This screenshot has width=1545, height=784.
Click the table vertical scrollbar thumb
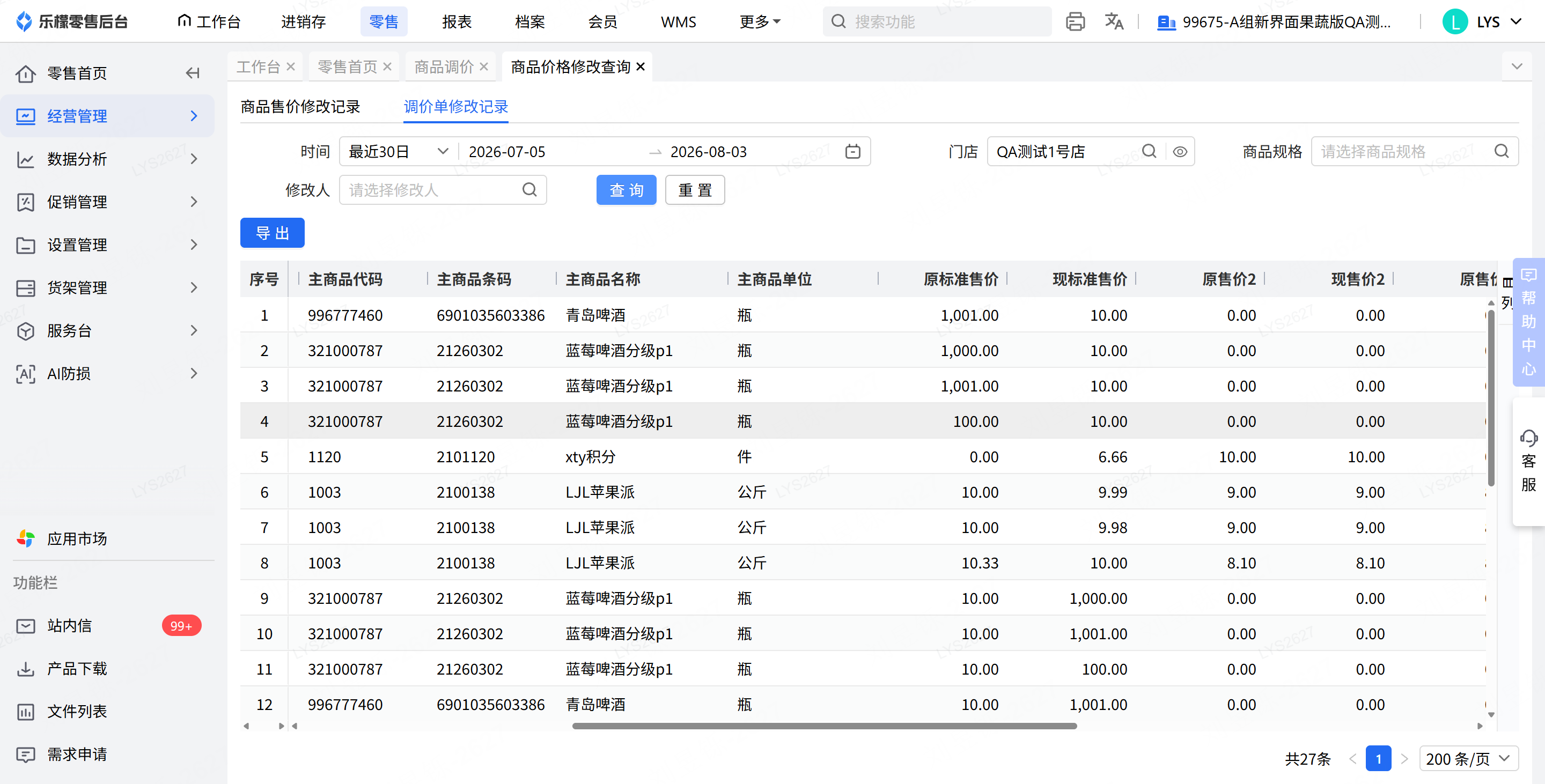[x=1491, y=398]
